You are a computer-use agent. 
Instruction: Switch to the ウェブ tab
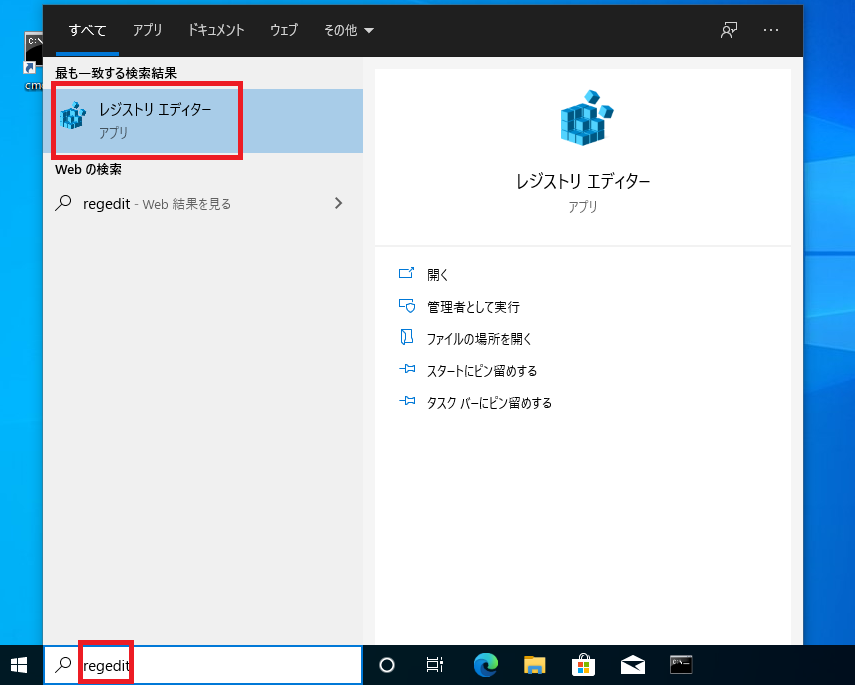coord(284,30)
